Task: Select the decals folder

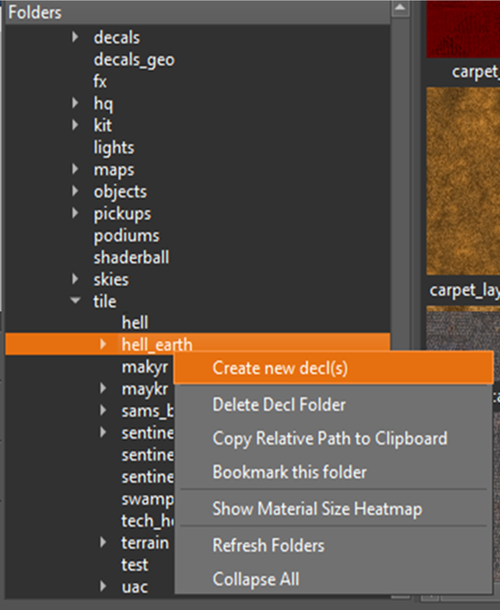Action: (116, 37)
